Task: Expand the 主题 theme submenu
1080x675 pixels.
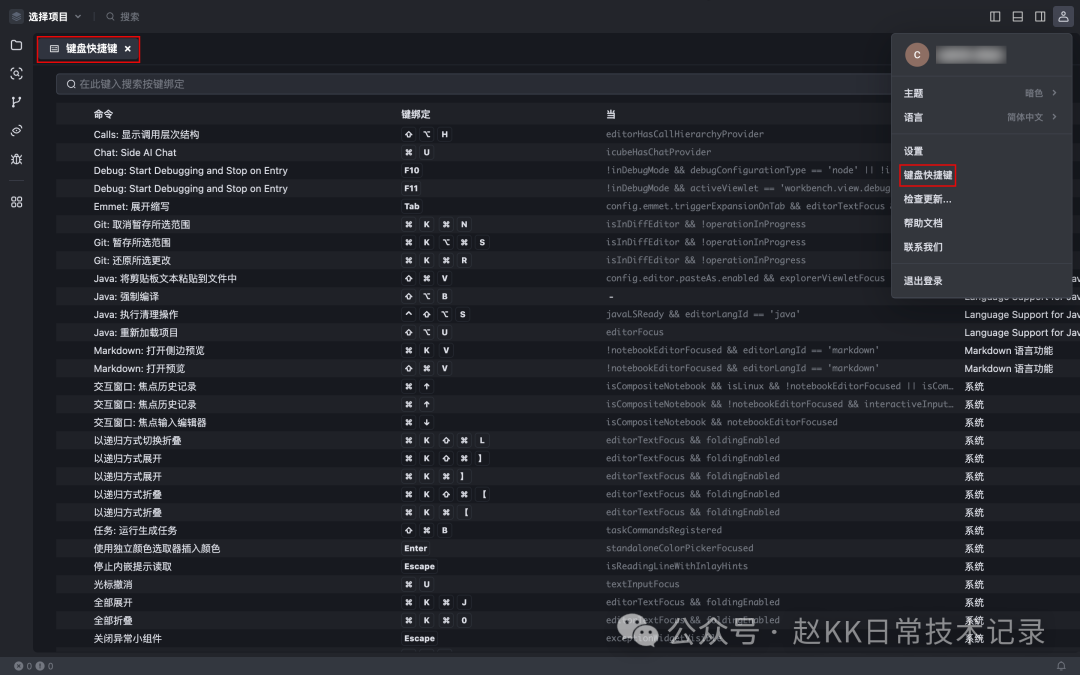Action: point(980,93)
